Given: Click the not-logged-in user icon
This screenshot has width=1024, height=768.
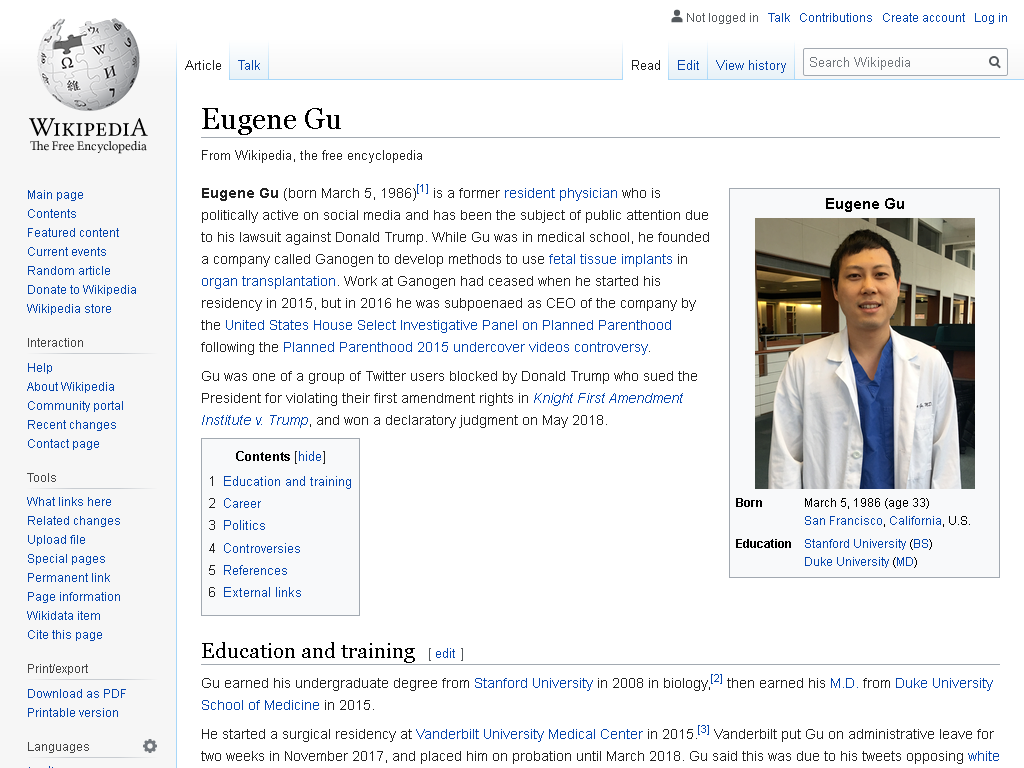Looking at the screenshot, I should pyautogui.click(x=677, y=16).
